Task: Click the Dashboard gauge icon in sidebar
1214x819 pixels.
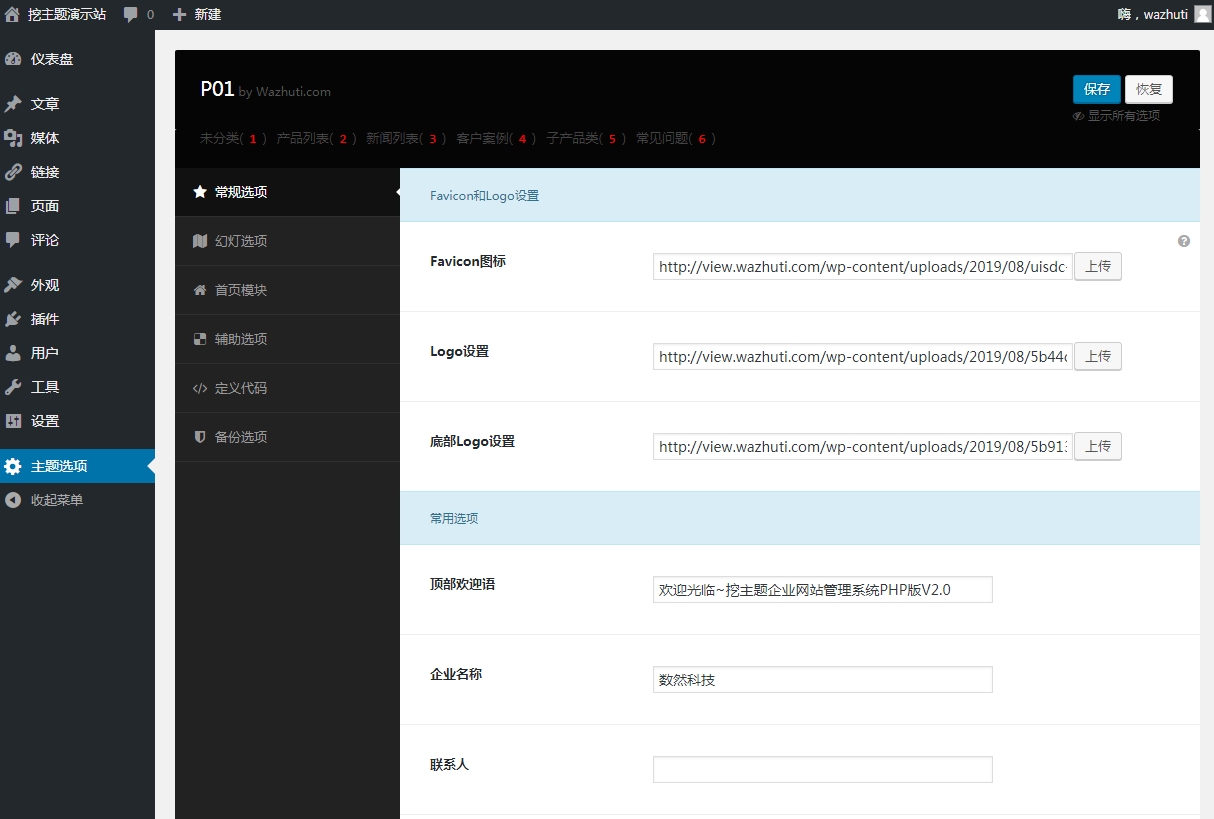Action: pyautogui.click(x=13, y=59)
